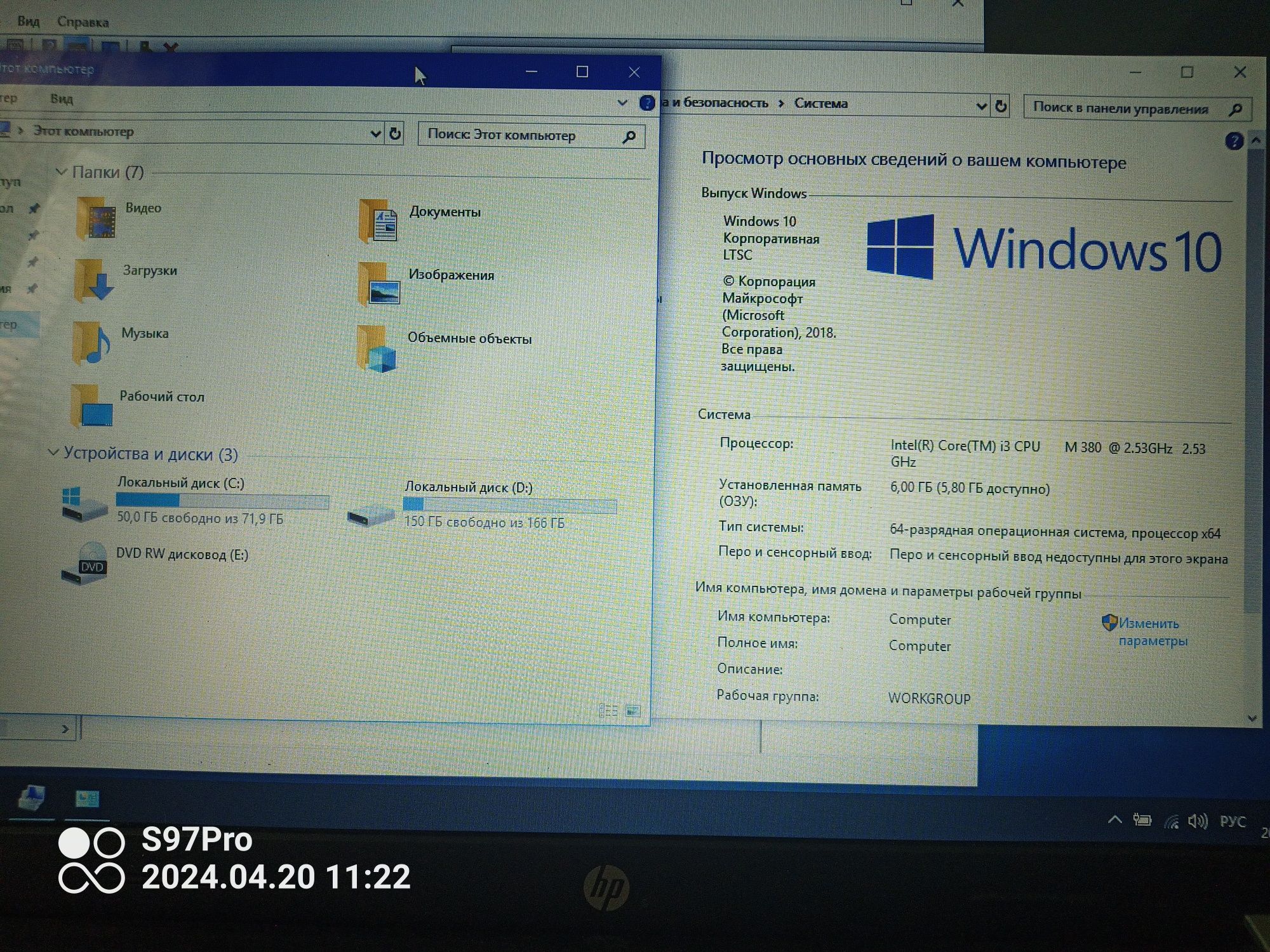Click Изменить параметры link
This screenshot has height=952, width=1270.
pyautogui.click(x=1152, y=631)
